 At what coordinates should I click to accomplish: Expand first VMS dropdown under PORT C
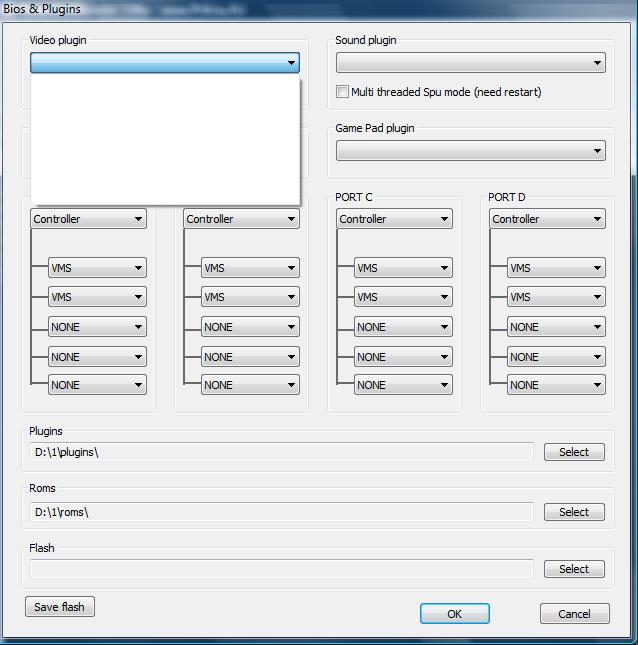[x=403, y=268]
